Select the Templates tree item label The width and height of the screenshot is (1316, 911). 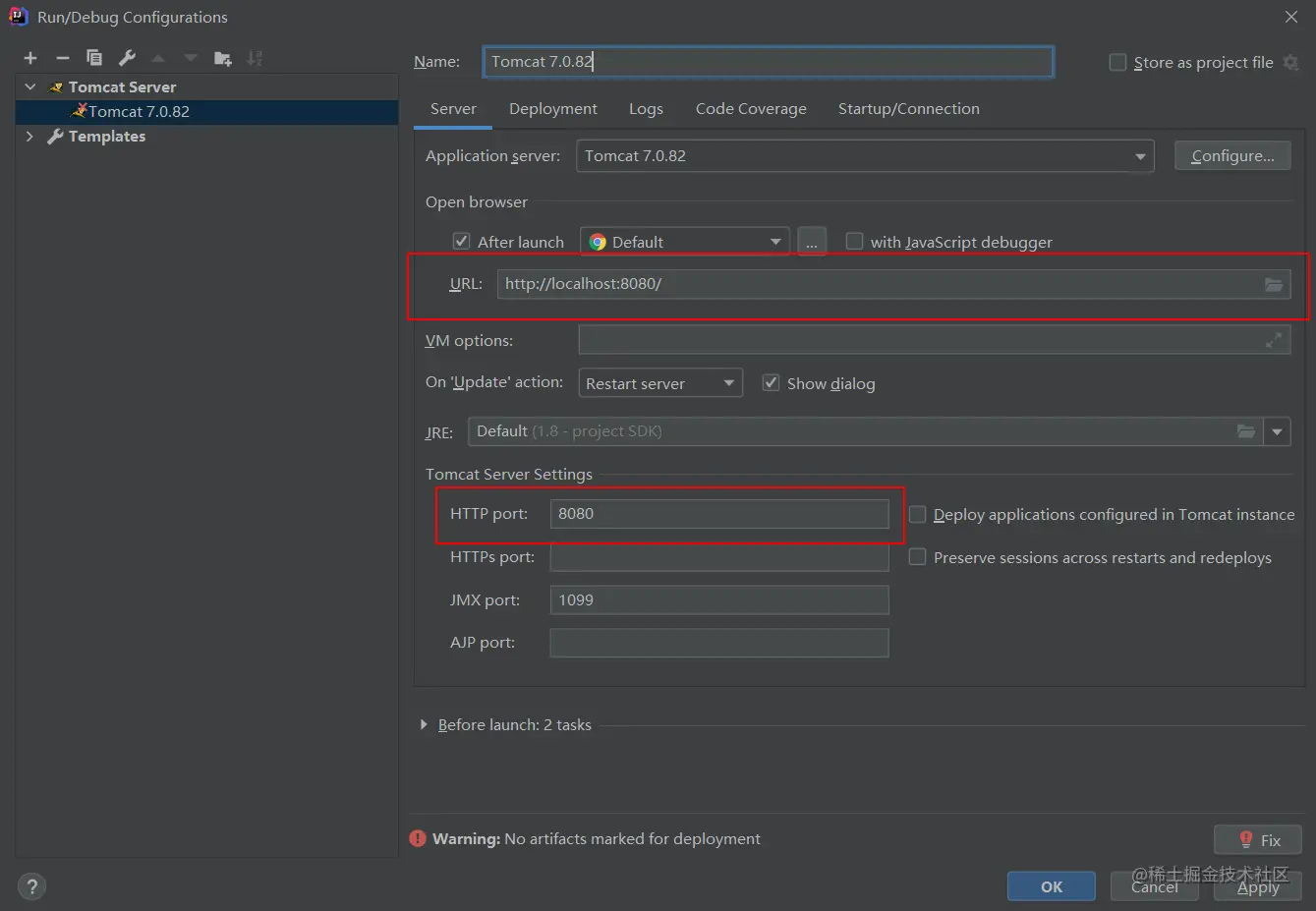[x=107, y=137]
